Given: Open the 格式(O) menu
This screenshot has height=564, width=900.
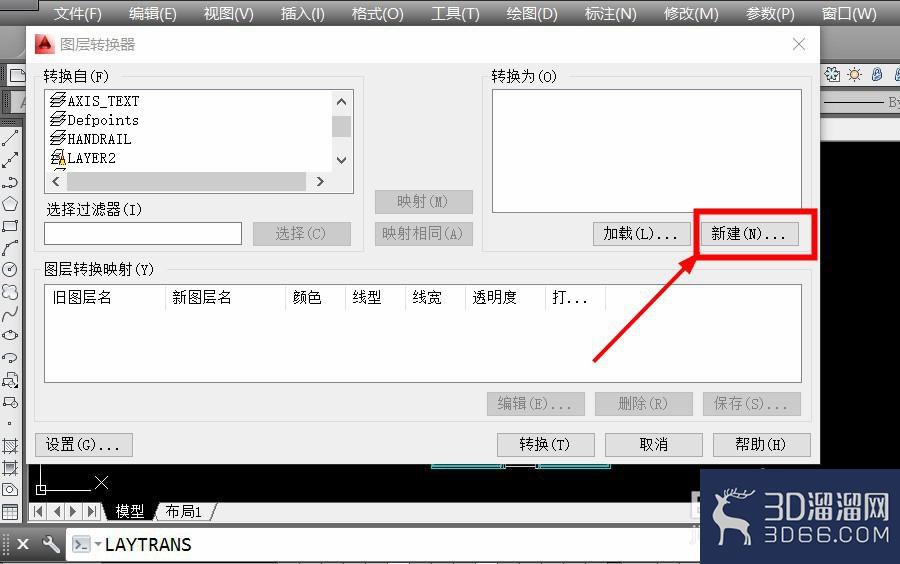Looking at the screenshot, I should pos(378,13).
